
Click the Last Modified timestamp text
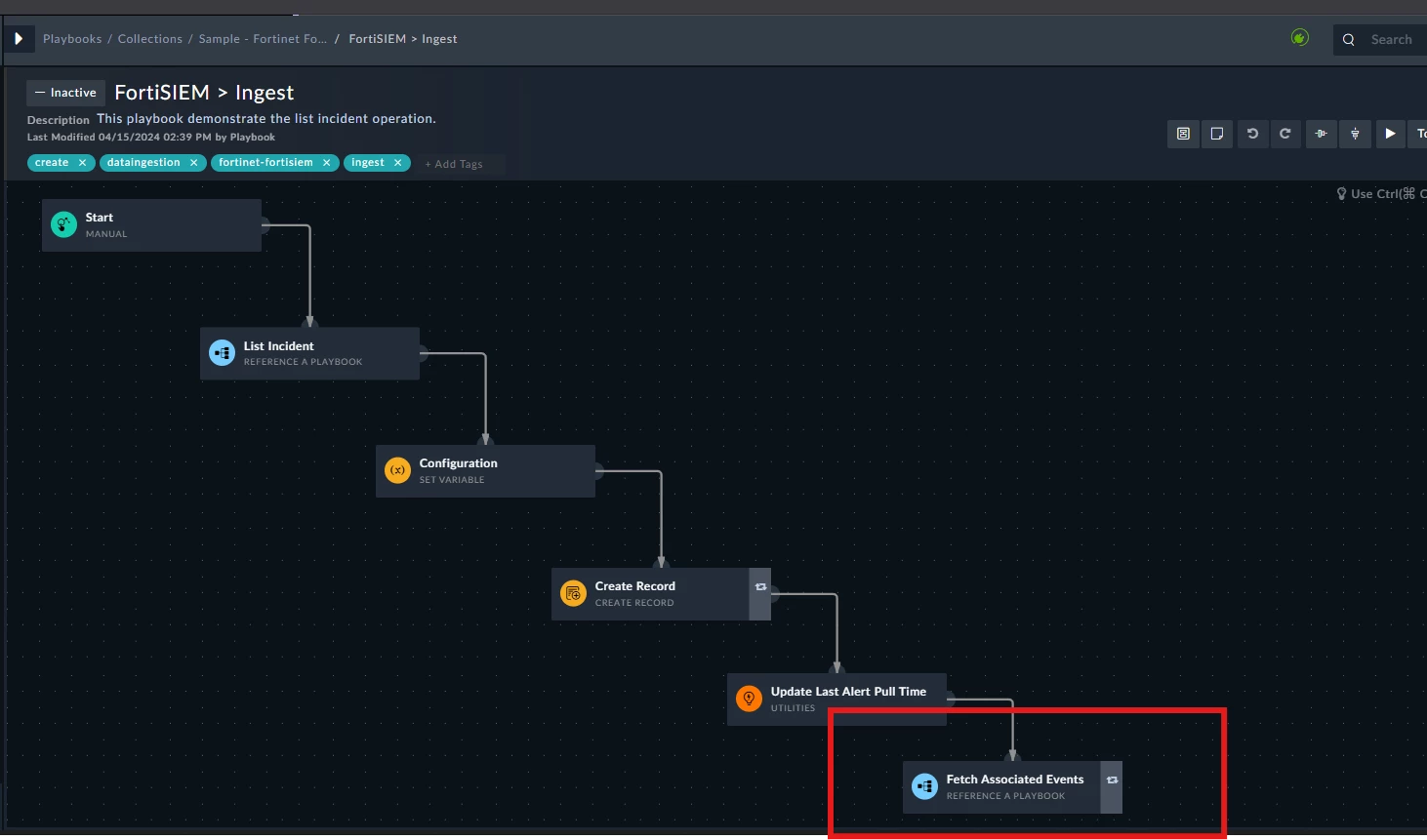151,138
